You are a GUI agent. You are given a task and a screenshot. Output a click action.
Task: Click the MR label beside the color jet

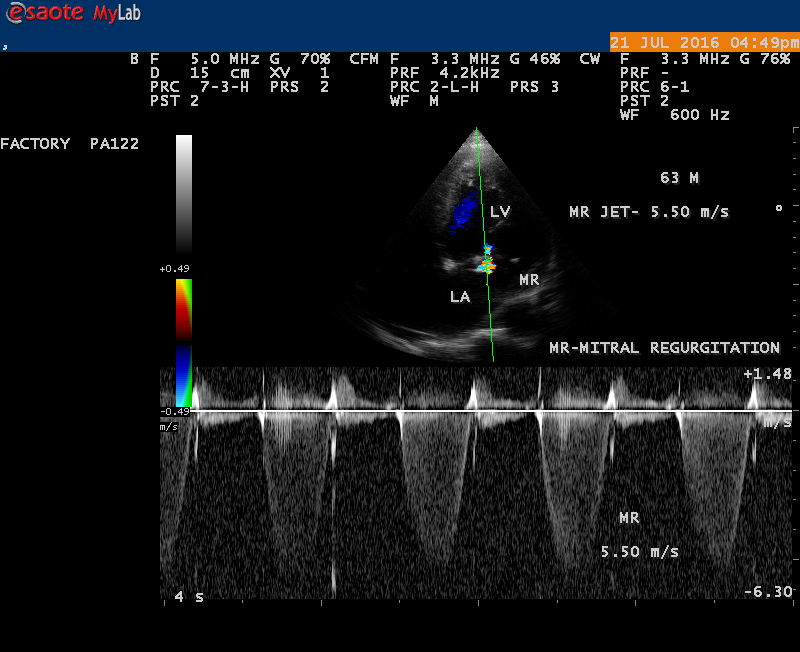(x=529, y=281)
